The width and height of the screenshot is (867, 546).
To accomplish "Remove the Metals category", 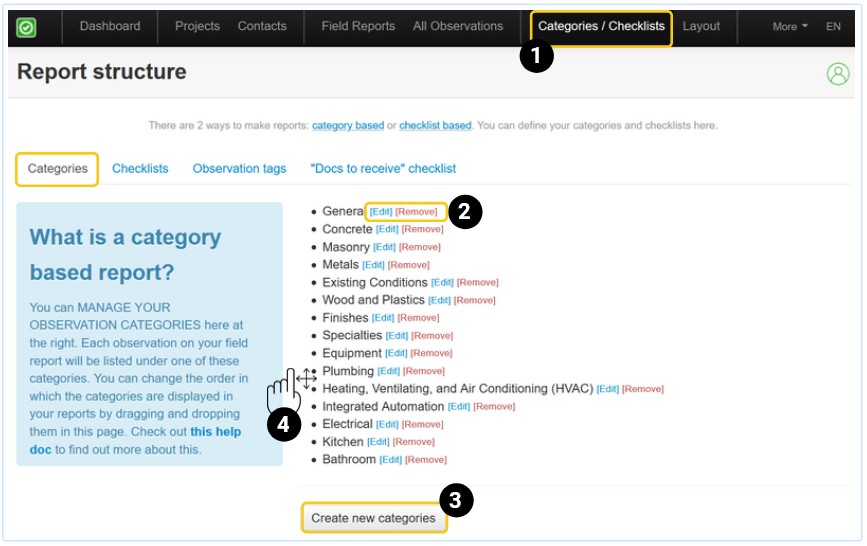I will pyautogui.click(x=409, y=265).
